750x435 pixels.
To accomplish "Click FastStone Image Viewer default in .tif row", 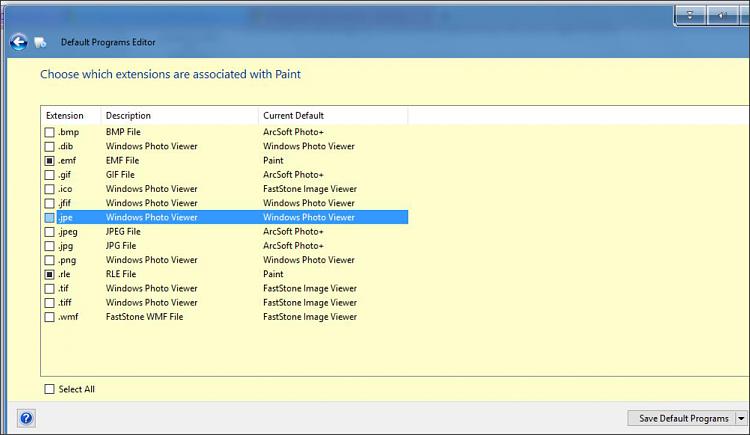I will [x=310, y=289].
